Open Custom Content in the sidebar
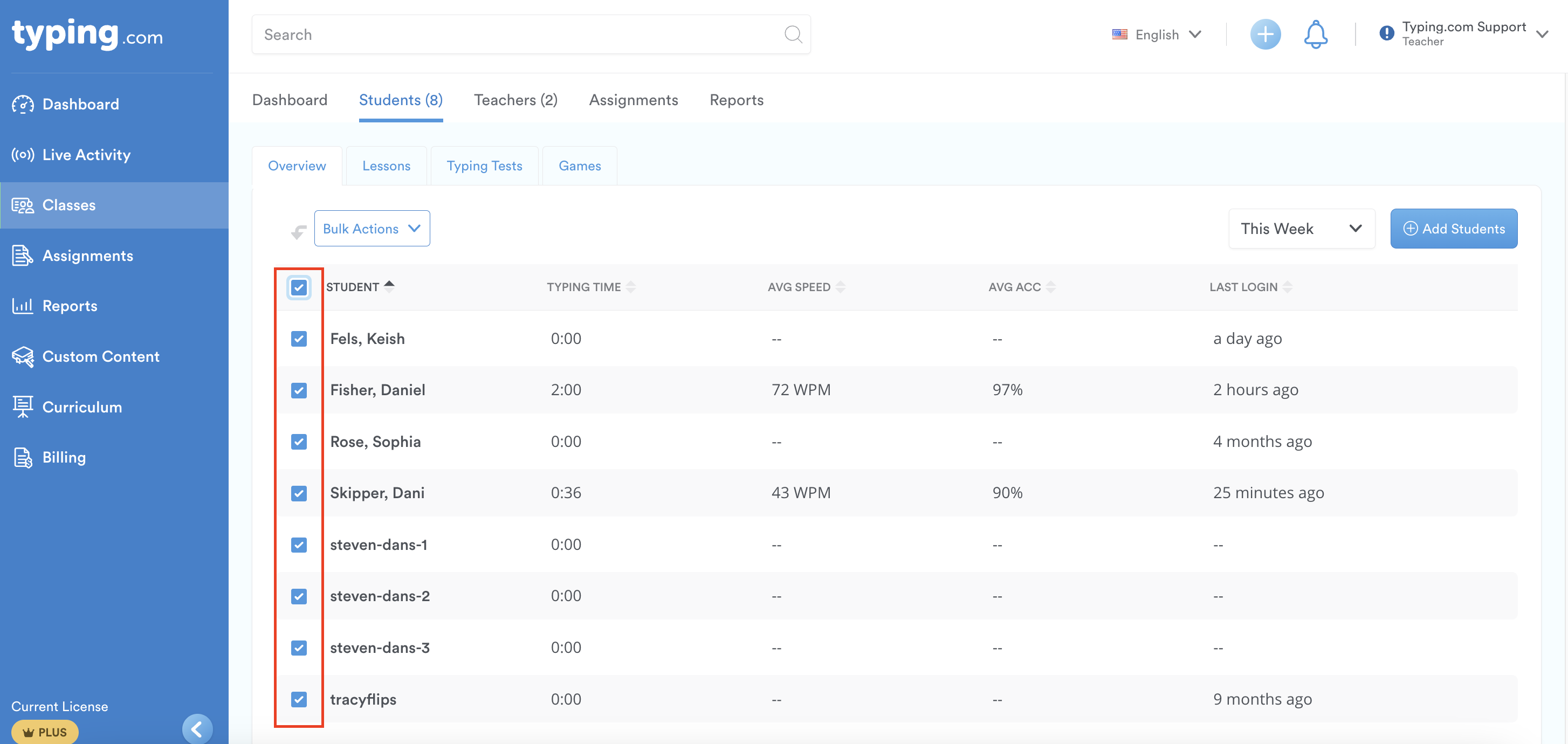The width and height of the screenshot is (1568, 744). [100, 356]
